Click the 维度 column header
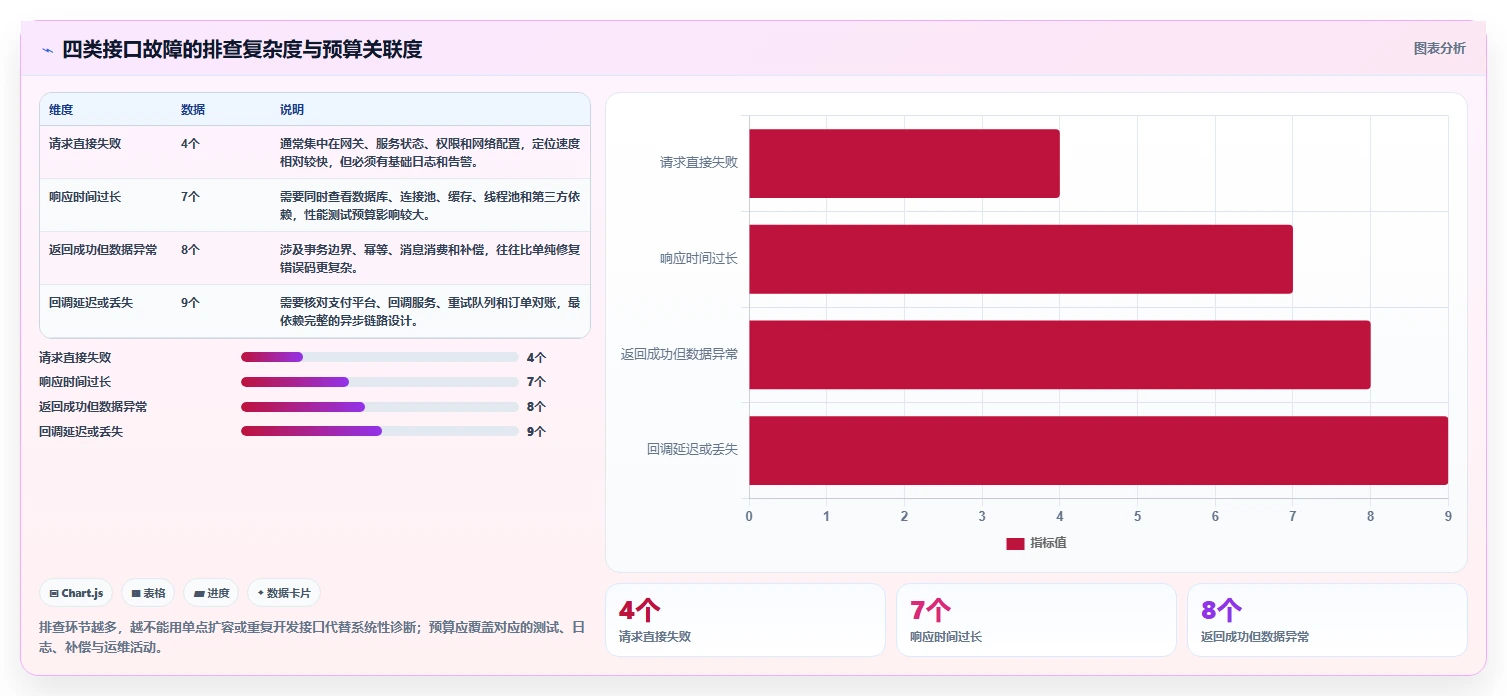1507x696 pixels. pos(61,109)
